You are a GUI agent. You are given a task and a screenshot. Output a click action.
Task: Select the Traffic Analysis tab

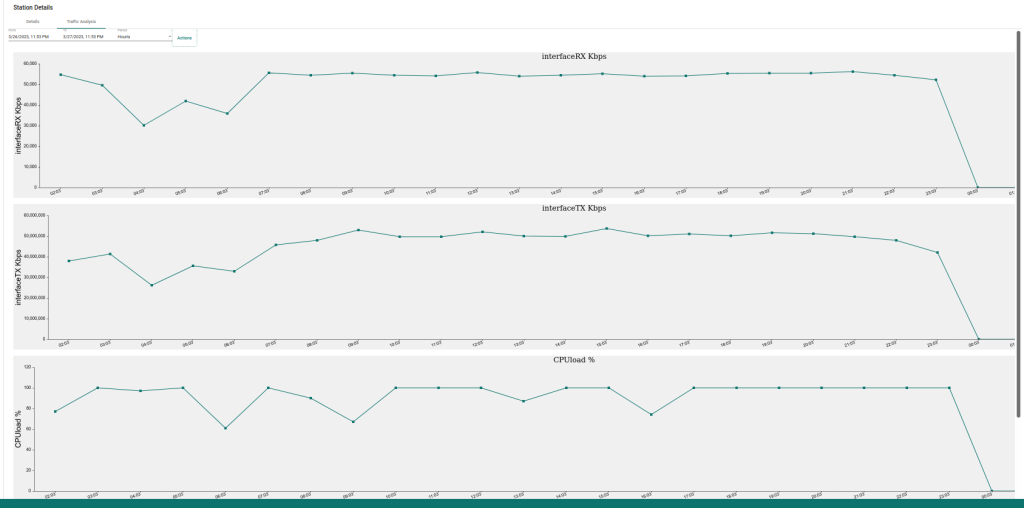(81, 22)
